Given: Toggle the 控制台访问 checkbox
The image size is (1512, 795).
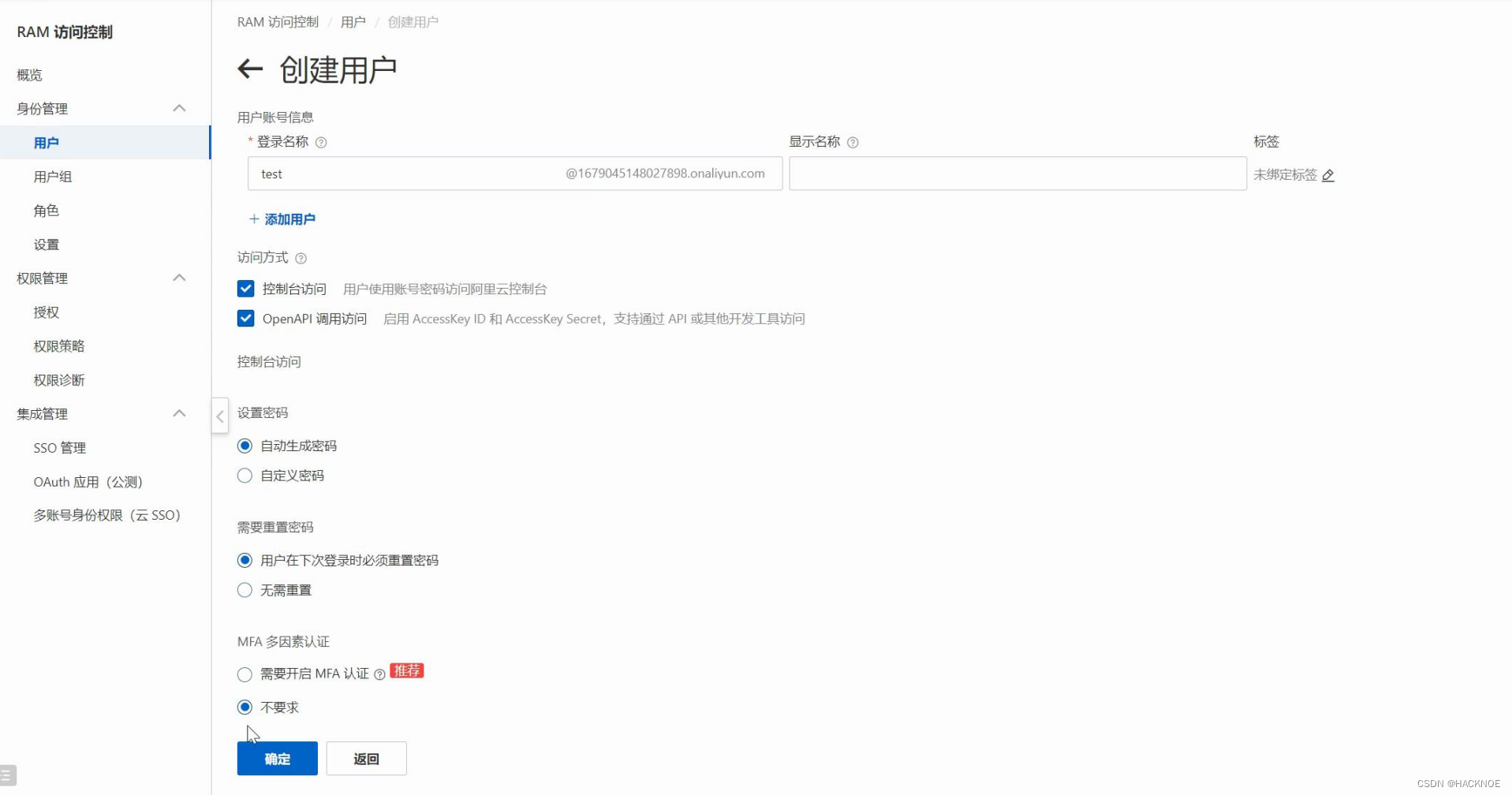Looking at the screenshot, I should coord(245,289).
